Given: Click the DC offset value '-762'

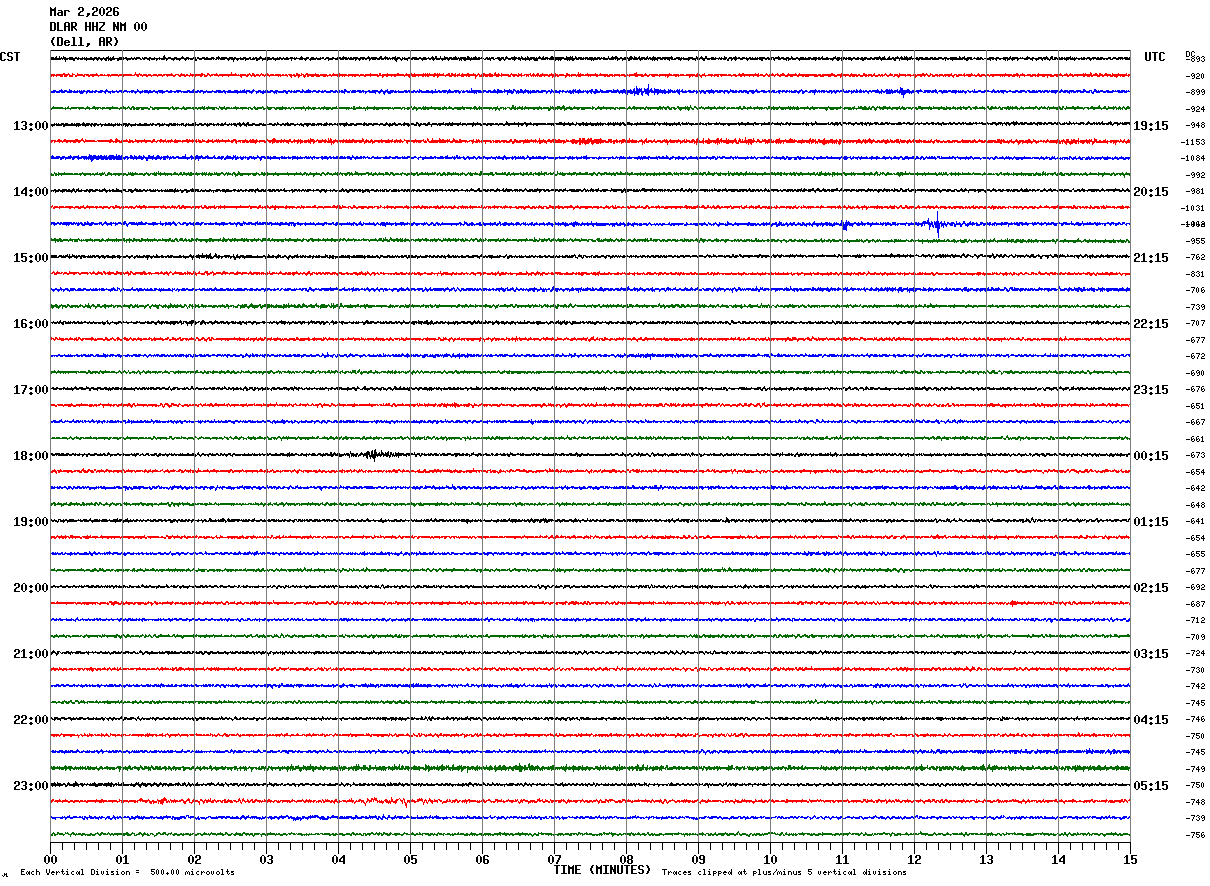Looking at the screenshot, I should (x=1195, y=258).
